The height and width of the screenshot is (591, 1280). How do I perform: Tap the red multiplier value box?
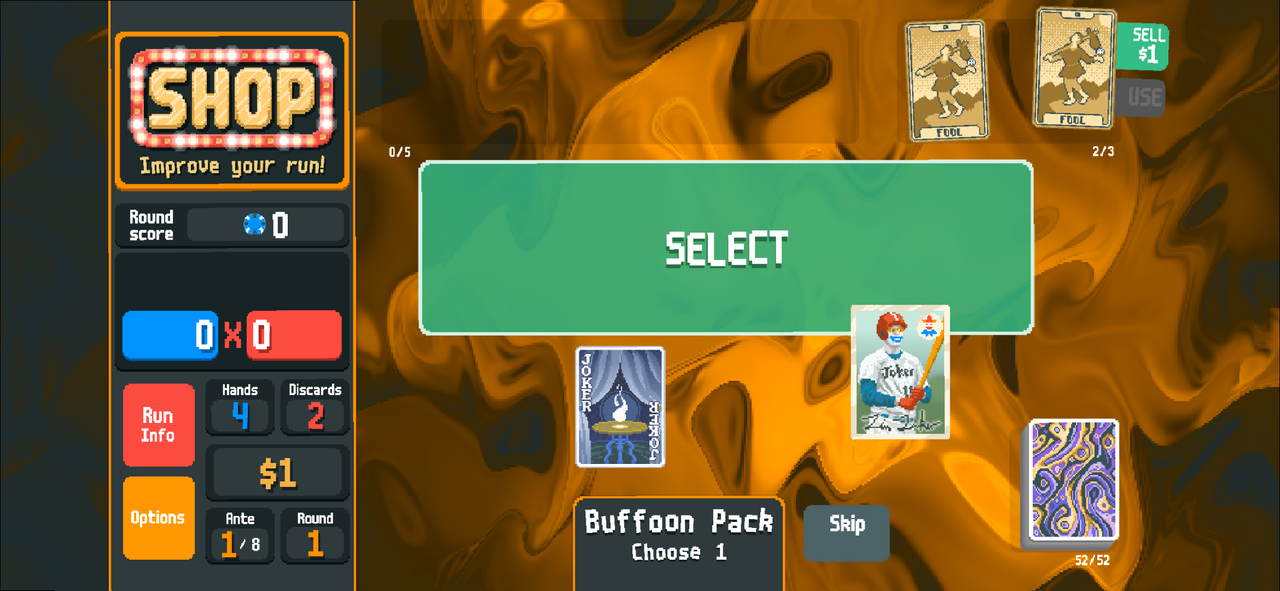coord(294,335)
